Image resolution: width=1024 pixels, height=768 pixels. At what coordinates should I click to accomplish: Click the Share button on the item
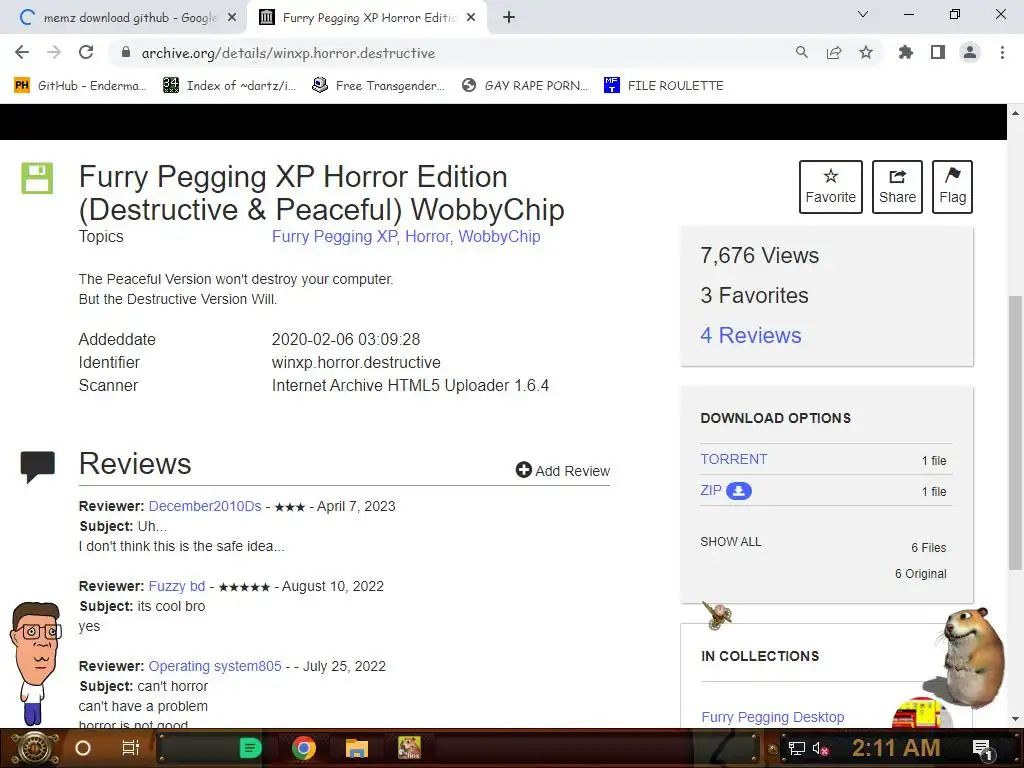point(897,187)
